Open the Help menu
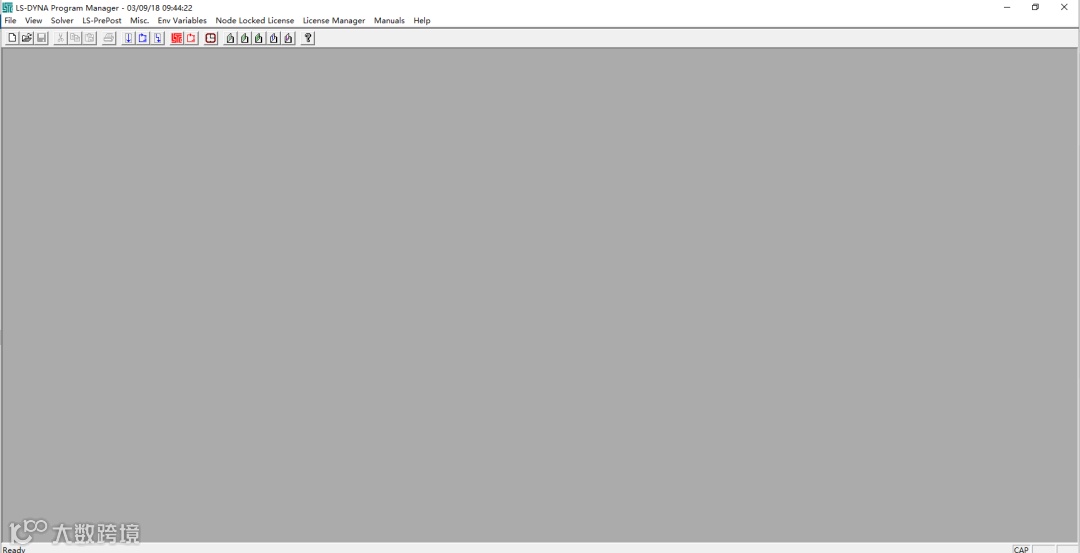 click(422, 21)
